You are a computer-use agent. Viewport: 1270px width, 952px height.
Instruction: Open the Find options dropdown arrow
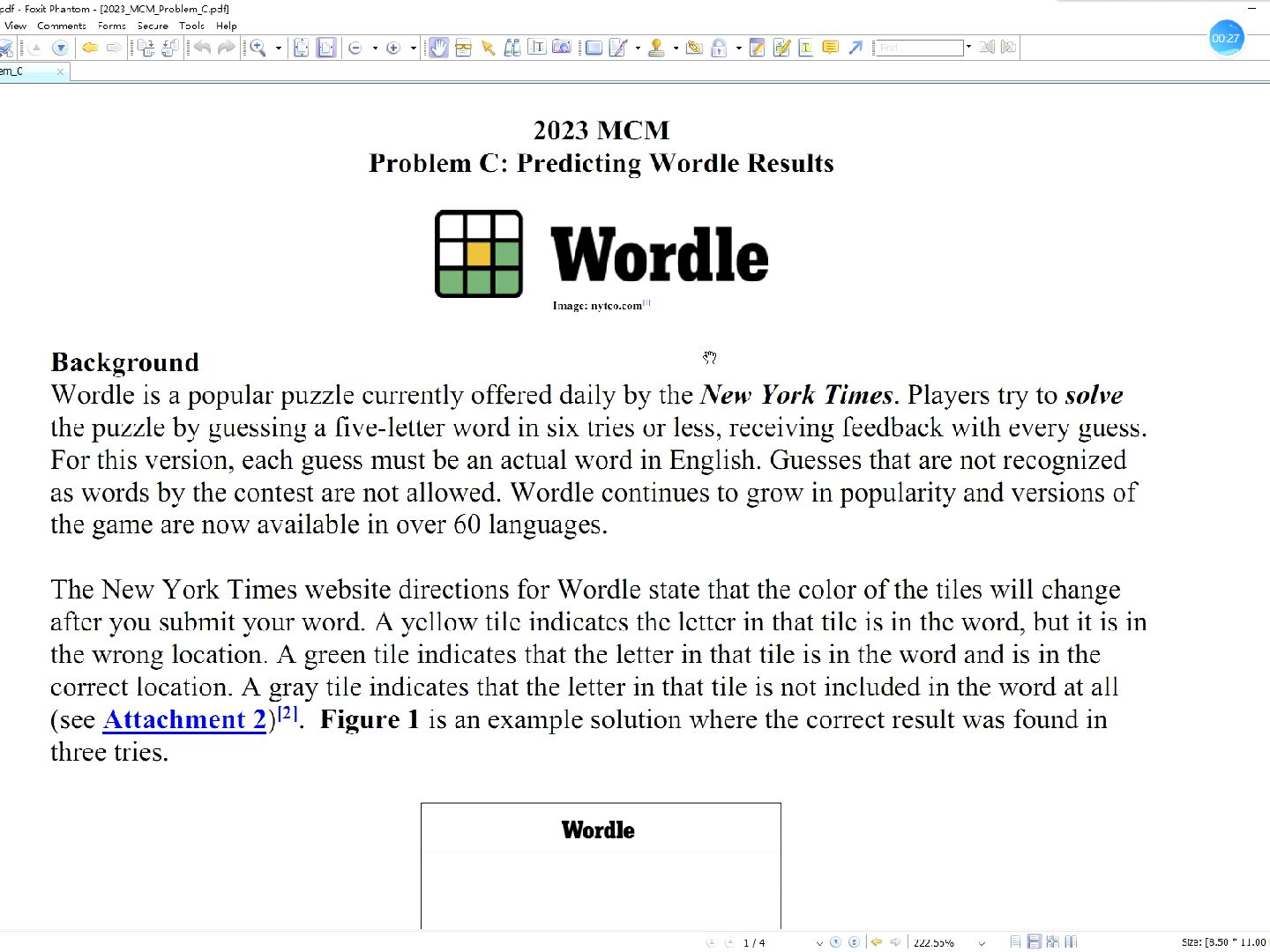968,47
